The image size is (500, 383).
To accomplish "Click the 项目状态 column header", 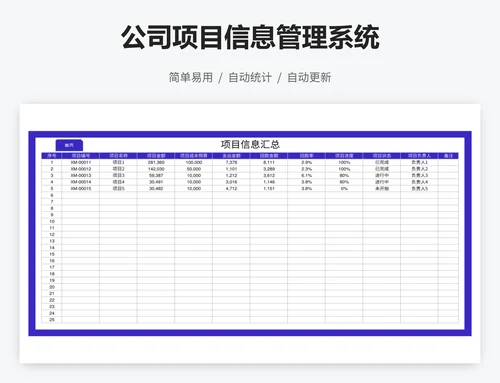I will (x=382, y=156).
